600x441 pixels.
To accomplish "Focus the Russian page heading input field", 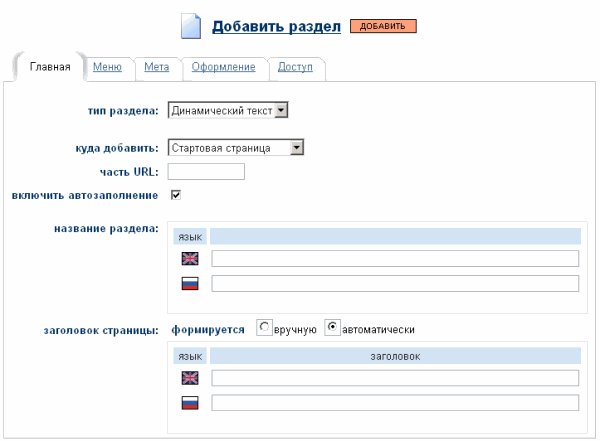I will pos(395,402).
